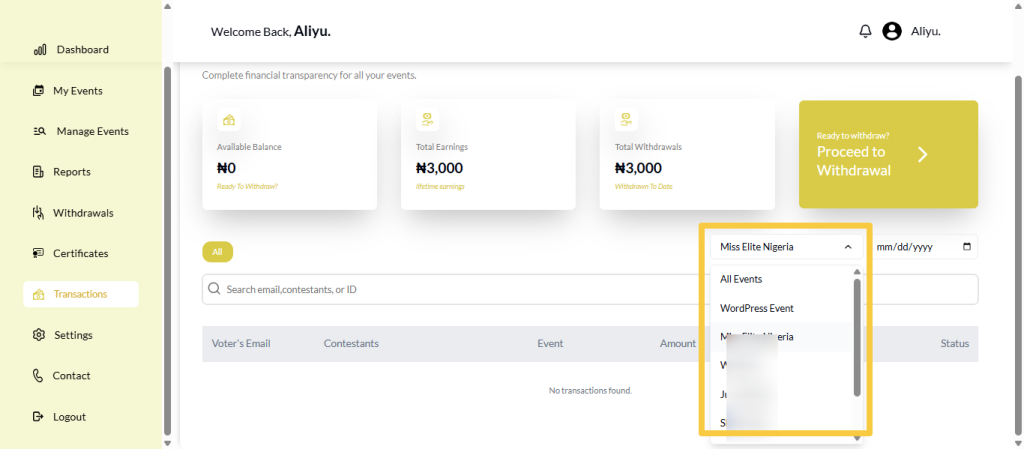Viewport: 1024px width, 449px height.
Task: Click the Dashboard bar chart icon
Action: (40, 50)
